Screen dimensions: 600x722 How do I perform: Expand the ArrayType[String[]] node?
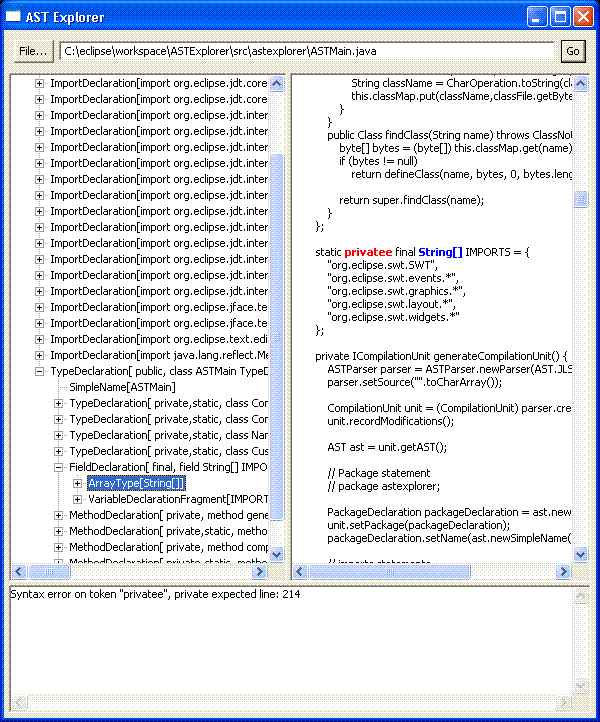click(77, 483)
